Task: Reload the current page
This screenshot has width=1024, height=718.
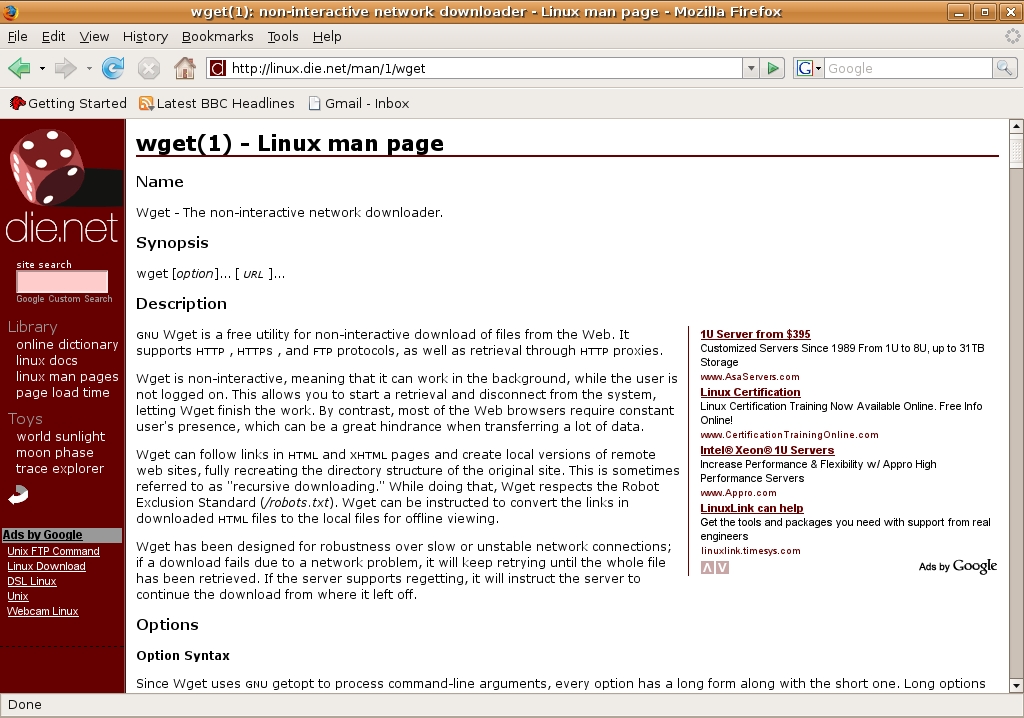Action: tap(113, 68)
